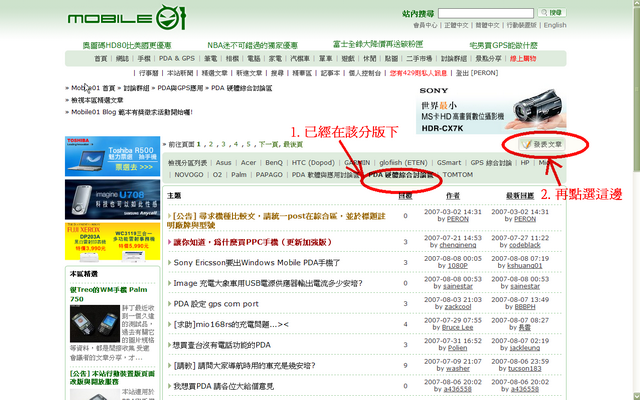Open the PAPAGO sub-forum tab
This screenshot has width=640, height=400.
click(x=269, y=175)
